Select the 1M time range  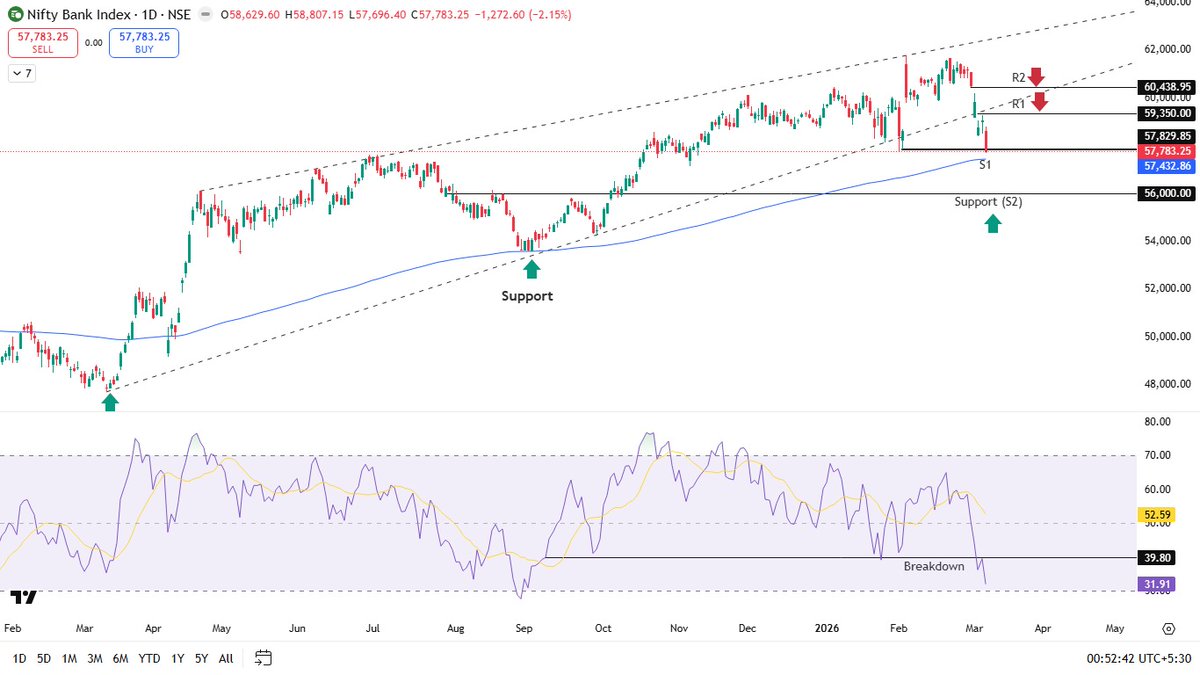tap(69, 658)
